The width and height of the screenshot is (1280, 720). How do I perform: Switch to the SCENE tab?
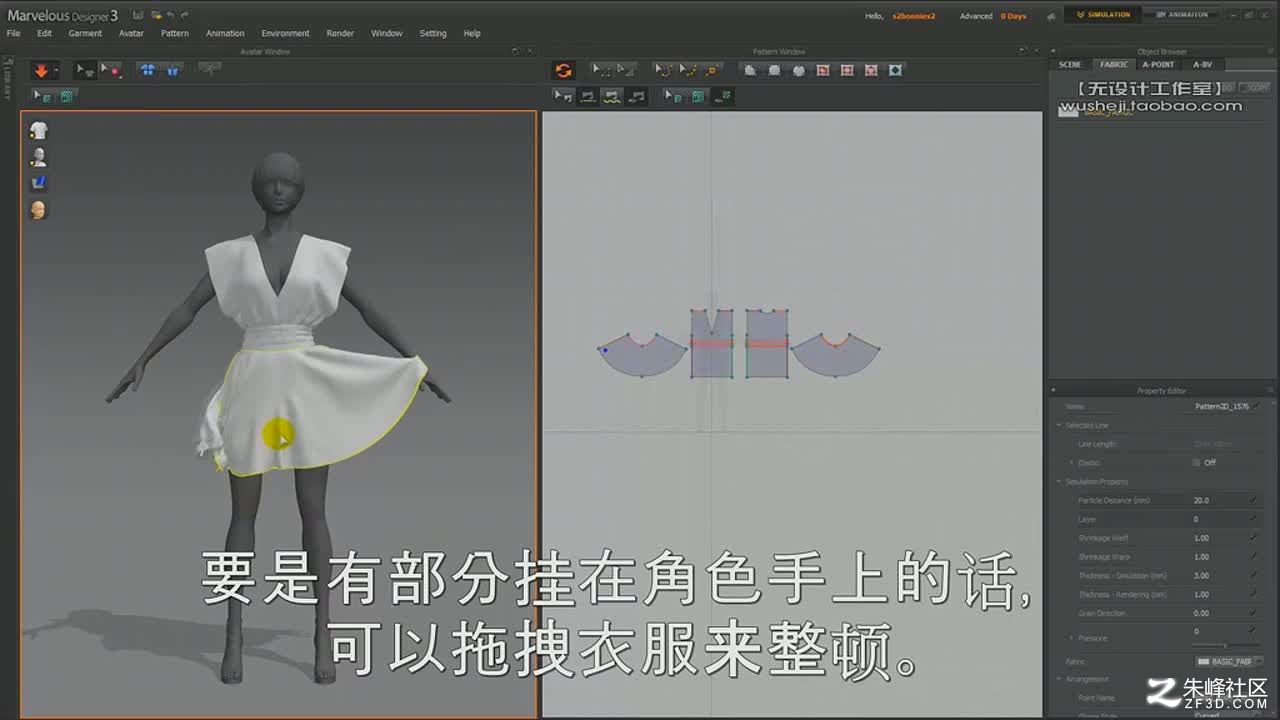point(1070,64)
